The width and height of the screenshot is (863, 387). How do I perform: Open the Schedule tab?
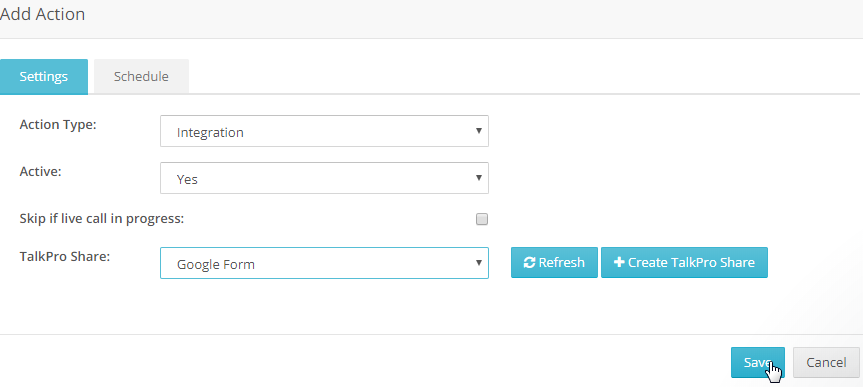pyautogui.click(x=141, y=77)
